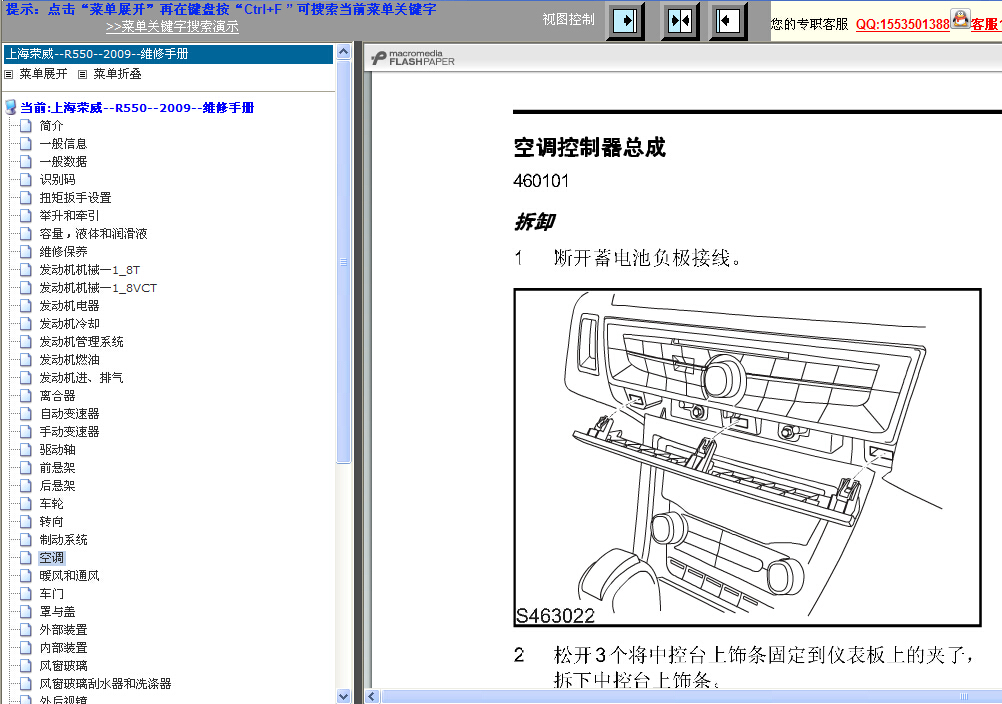The height and width of the screenshot is (704, 1002).
Task: Click the Macromedia FlashPaper logo
Action: tap(413, 58)
